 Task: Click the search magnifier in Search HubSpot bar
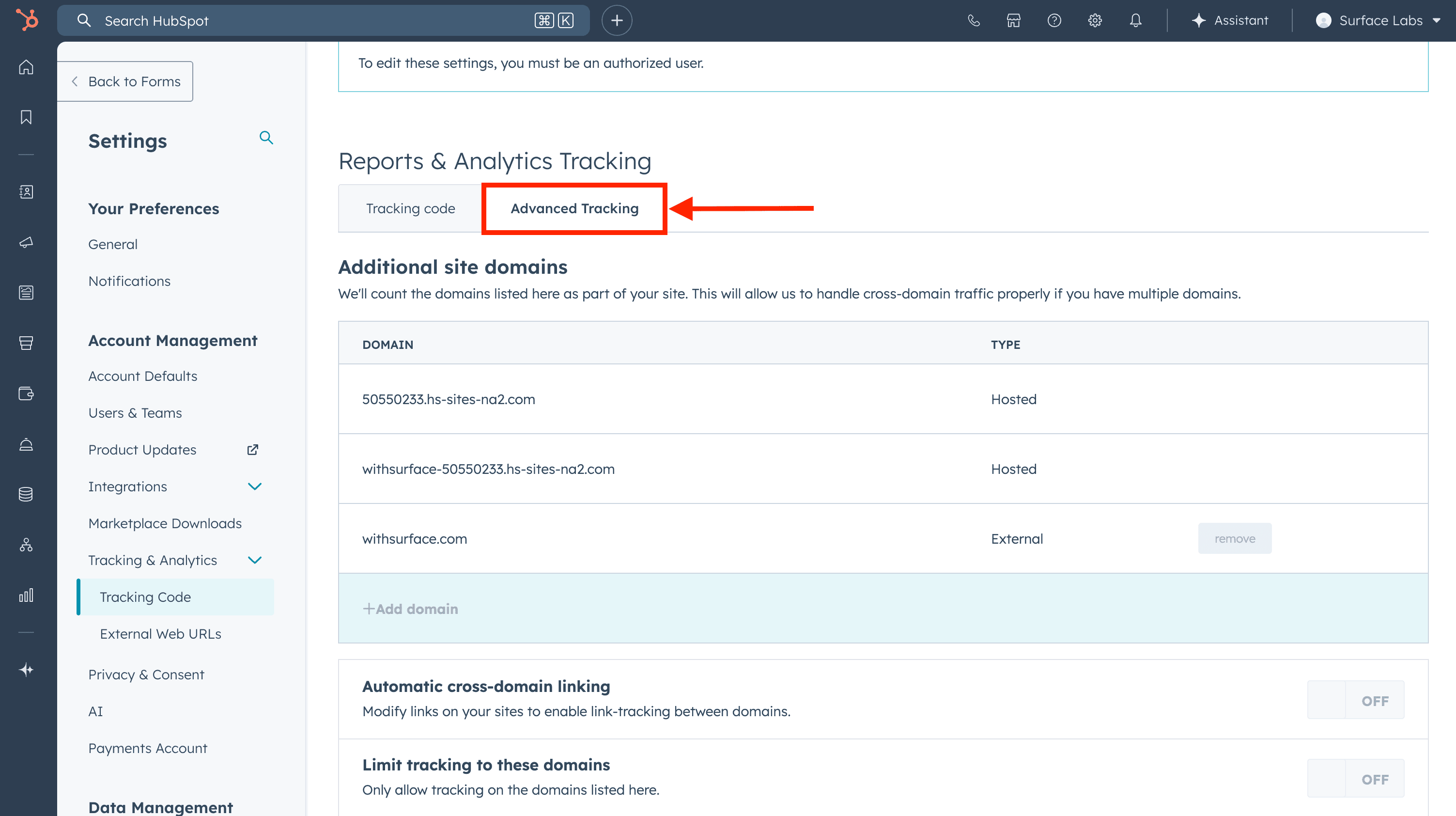84,20
